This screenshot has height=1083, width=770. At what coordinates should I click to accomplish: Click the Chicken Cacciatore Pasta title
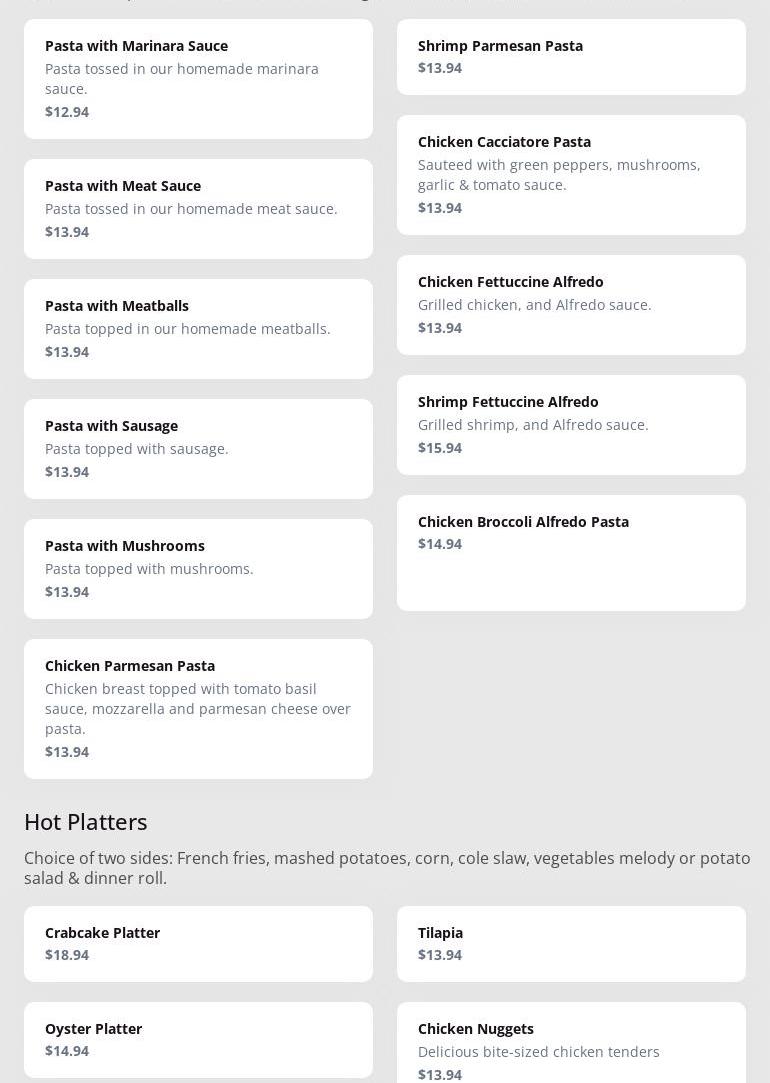pos(504,142)
